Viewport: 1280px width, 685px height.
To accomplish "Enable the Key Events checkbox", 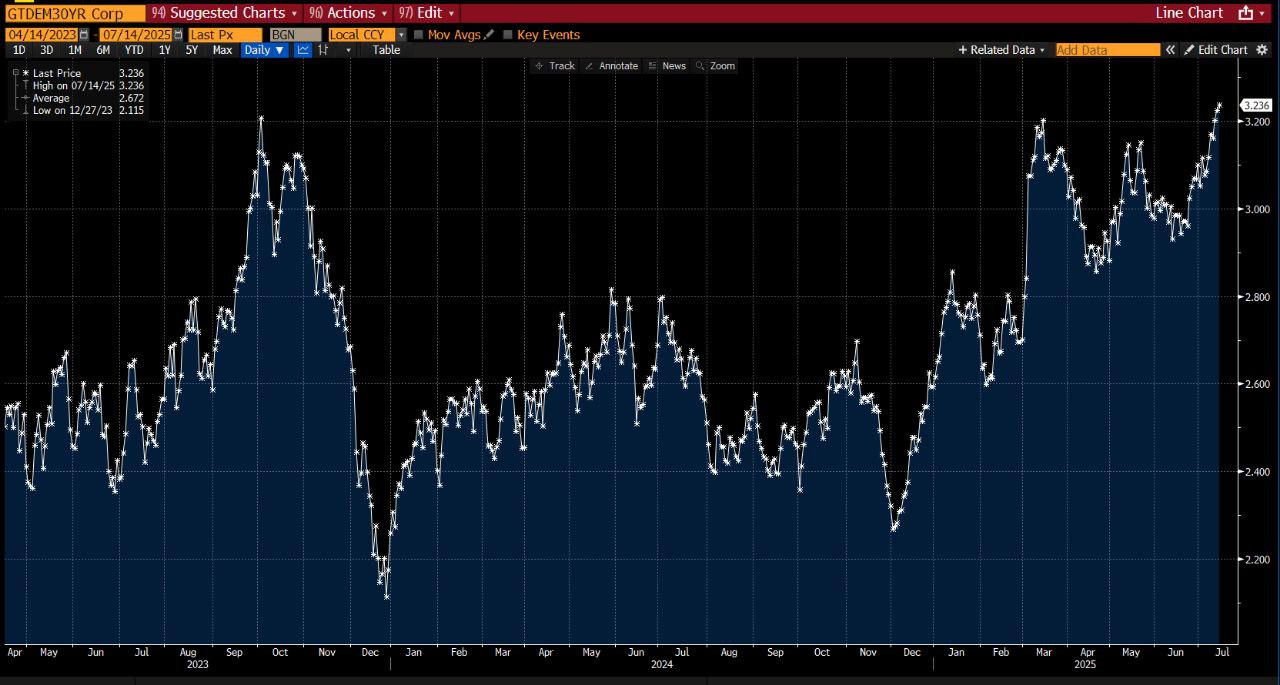I will coord(508,35).
